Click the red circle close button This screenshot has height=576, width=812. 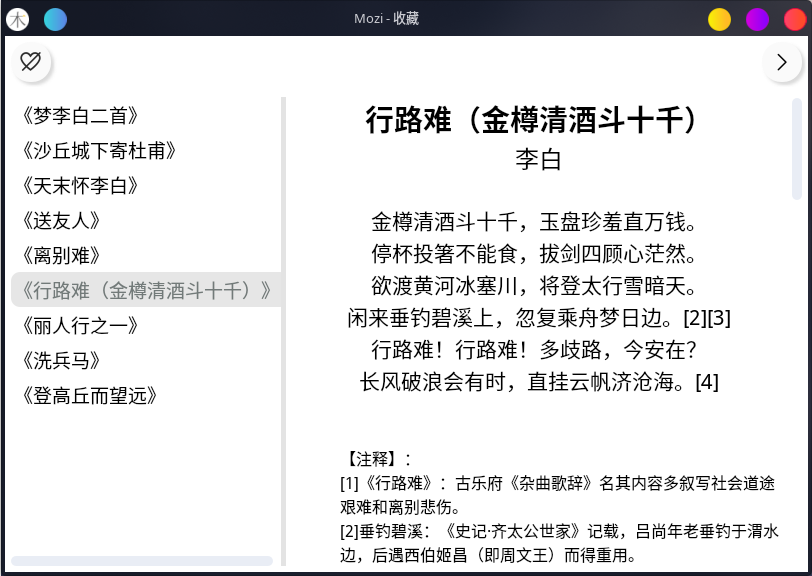click(x=795, y=20)
